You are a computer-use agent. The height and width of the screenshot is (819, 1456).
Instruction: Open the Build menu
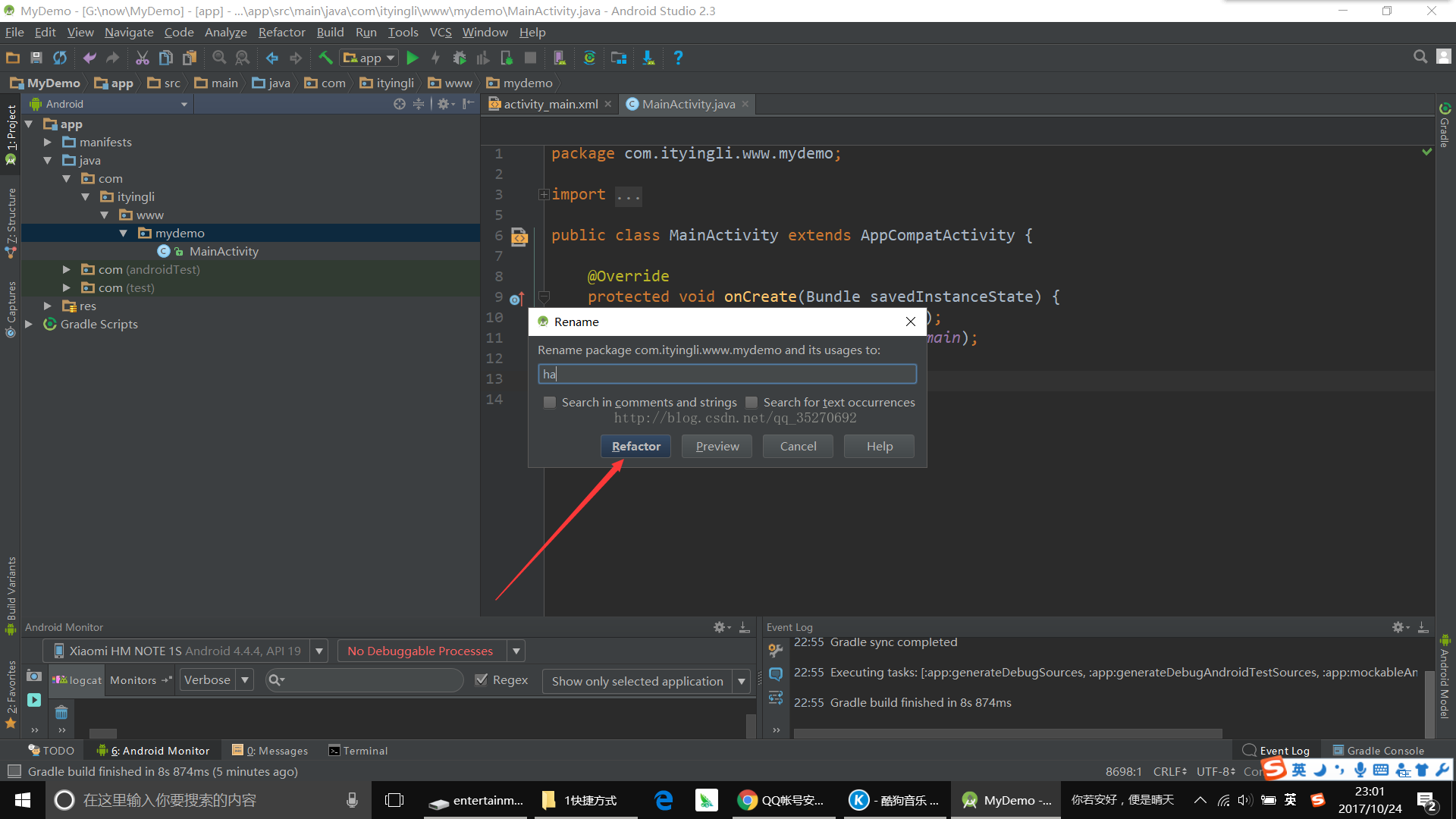330,32
